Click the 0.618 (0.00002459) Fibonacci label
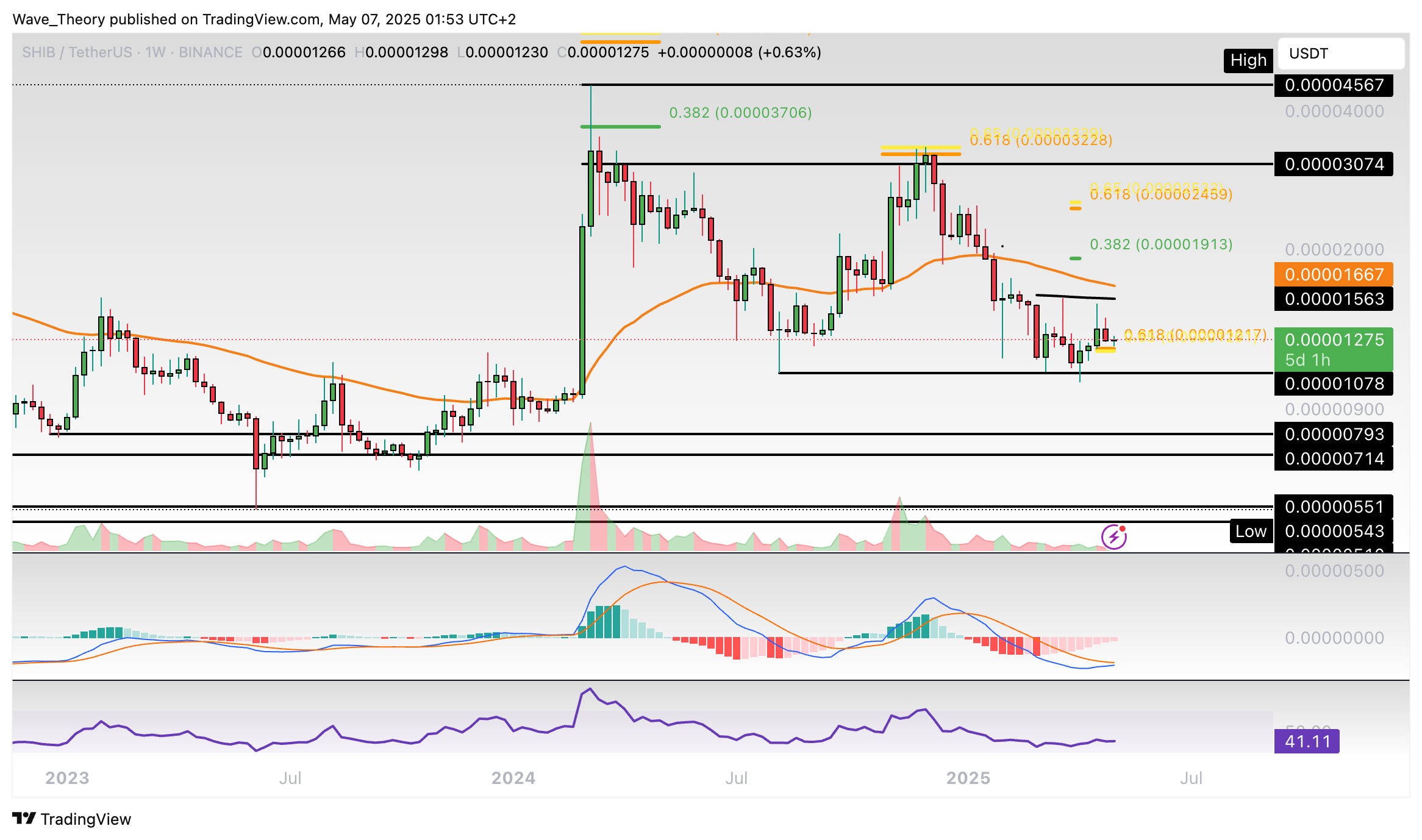Screen dimensions: 1422x840 click(1160, 194)
